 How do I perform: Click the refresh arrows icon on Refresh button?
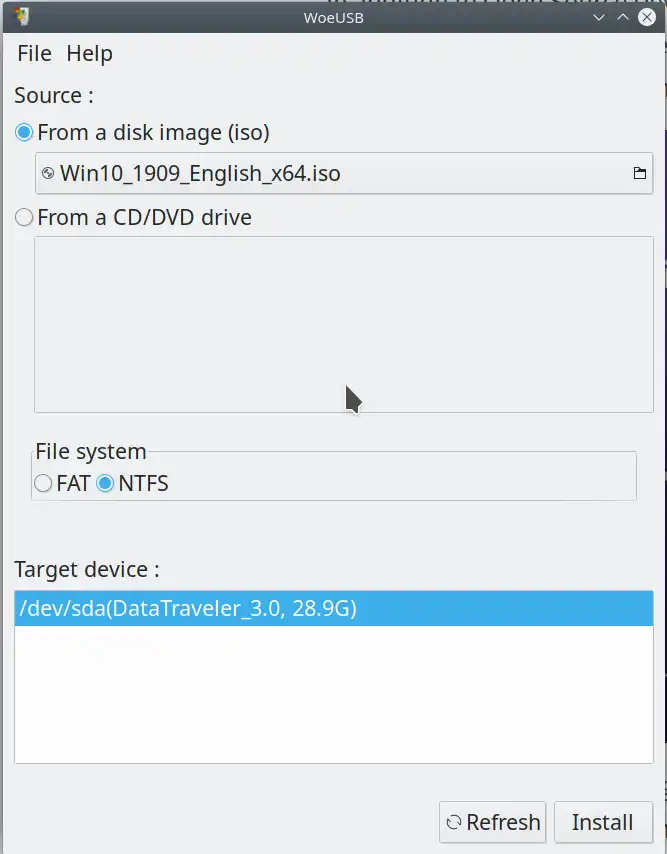pos(454,822)
